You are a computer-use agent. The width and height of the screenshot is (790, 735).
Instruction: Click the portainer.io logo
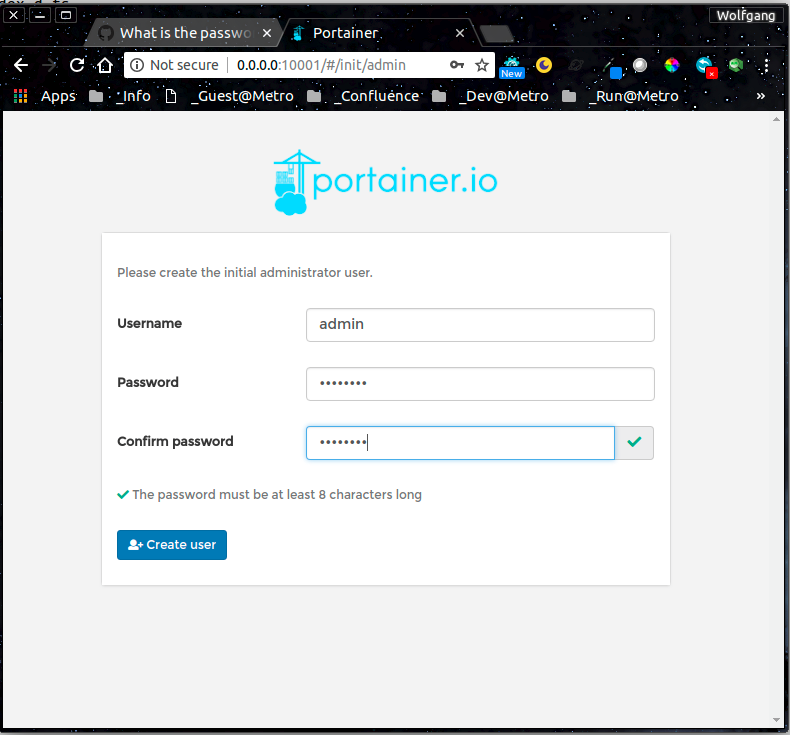pyautogui.click(x=385, y=182)
